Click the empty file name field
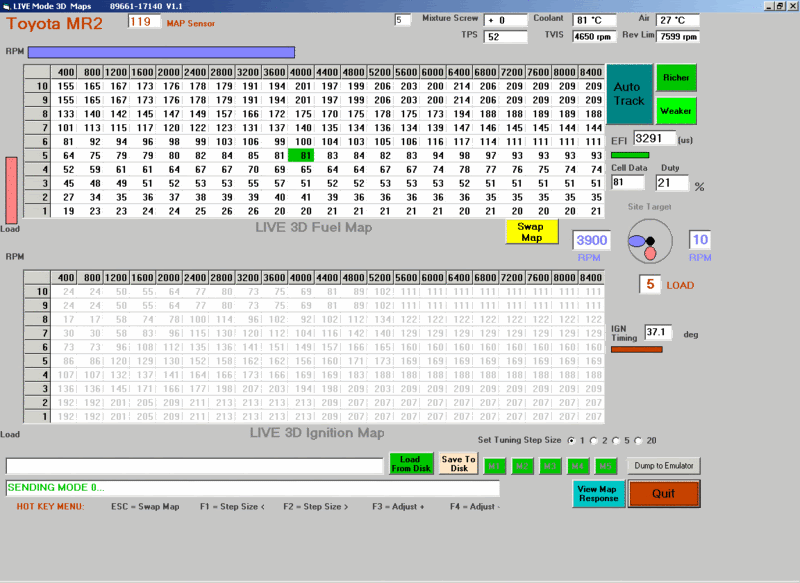This screenshot has height=583, width=800. (x=194, y=466)
